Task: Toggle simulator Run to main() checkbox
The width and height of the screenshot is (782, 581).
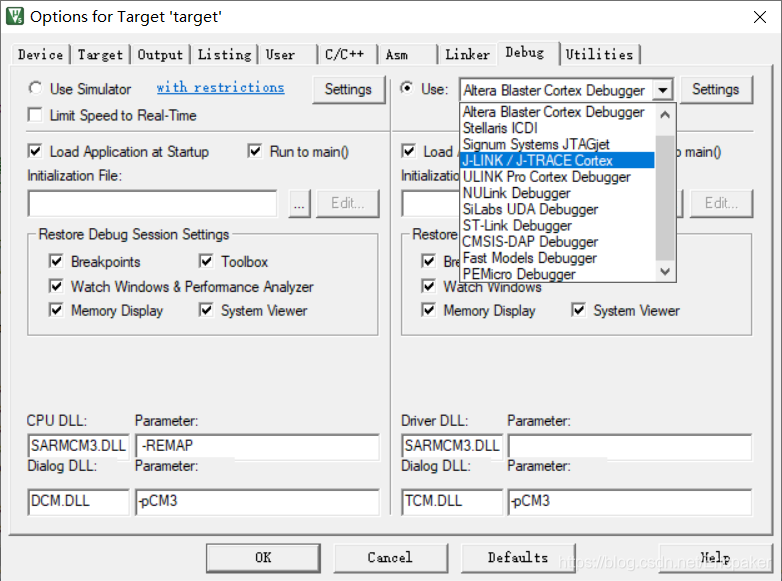Action: tap(255, 151)
